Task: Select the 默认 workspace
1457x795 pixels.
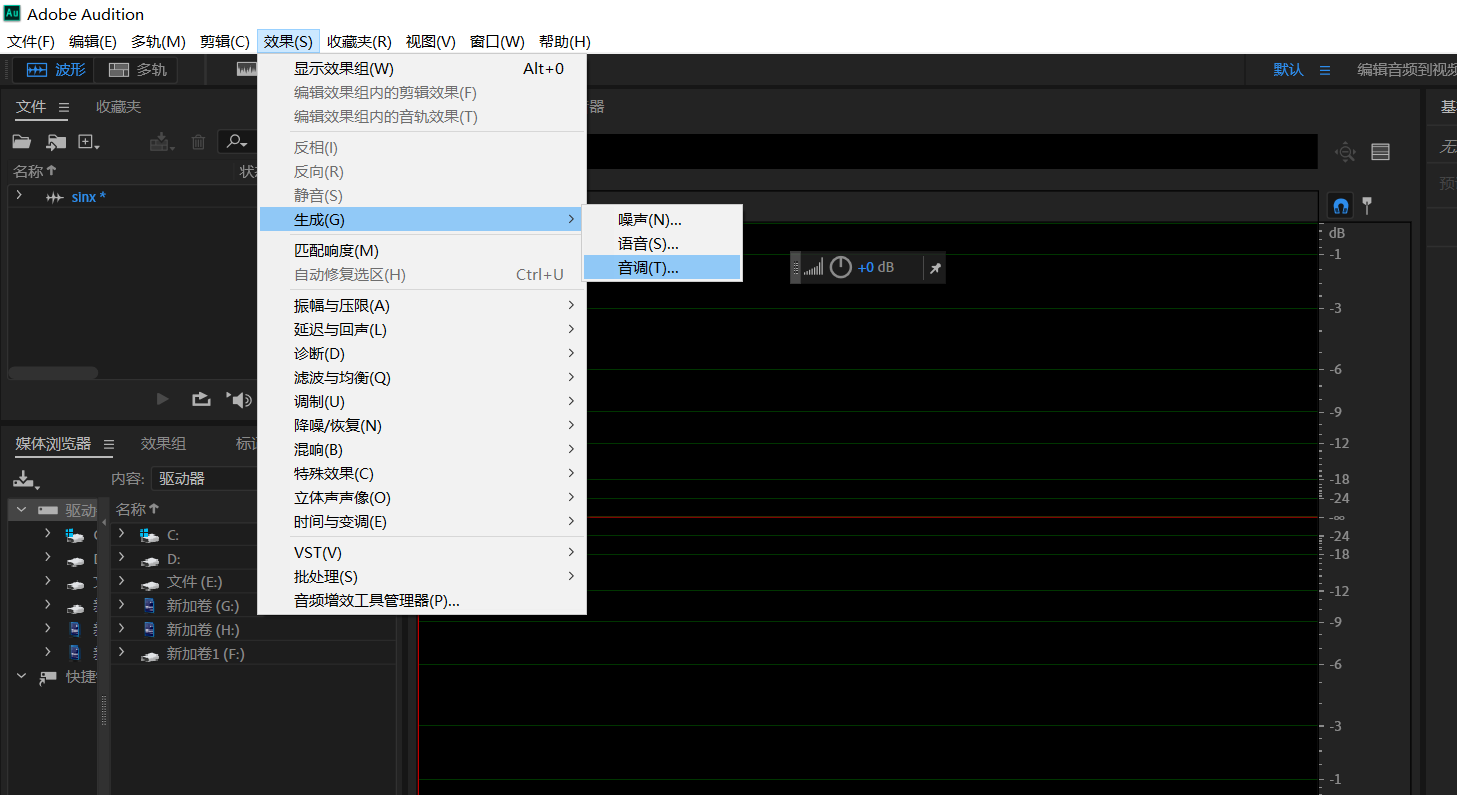Action: 1288,70
